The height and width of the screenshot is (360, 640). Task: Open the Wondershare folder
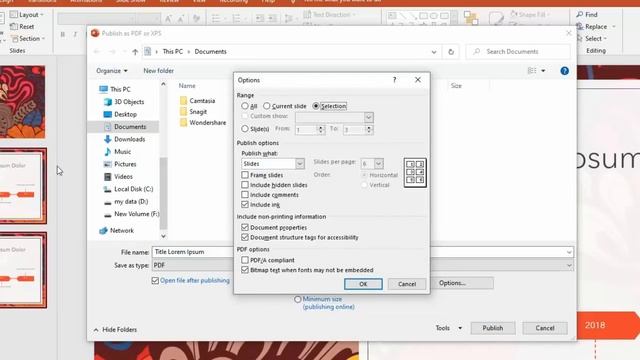[203, 122]
